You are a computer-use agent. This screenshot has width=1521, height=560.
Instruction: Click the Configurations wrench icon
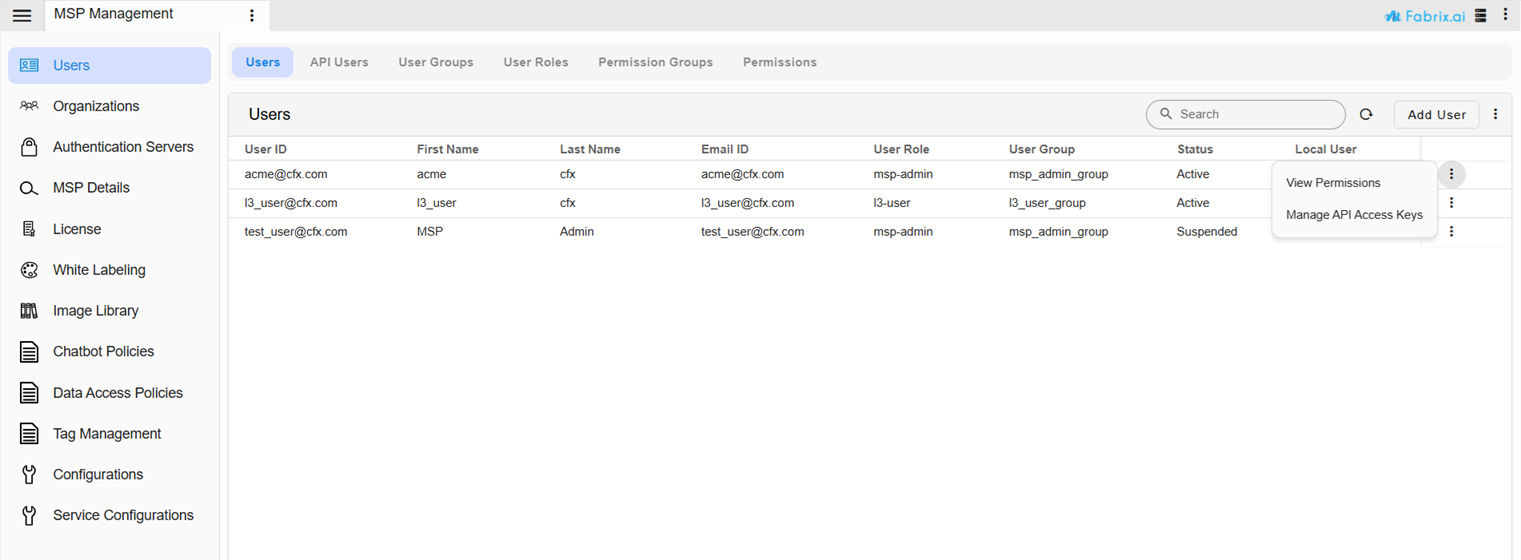click(29, 475)
